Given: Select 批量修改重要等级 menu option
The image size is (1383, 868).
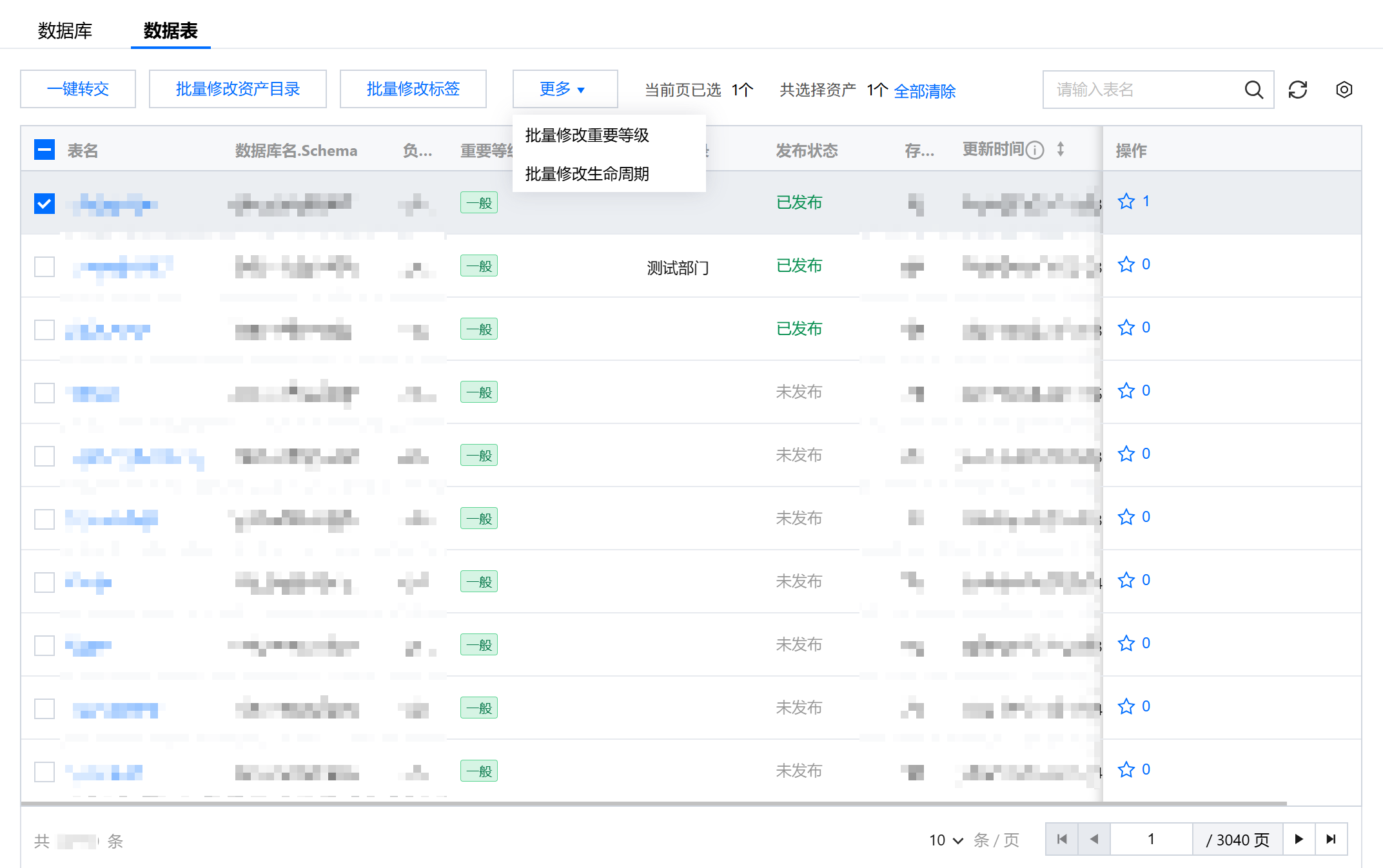Looking at the screenshot, I should tap(587, 135).
